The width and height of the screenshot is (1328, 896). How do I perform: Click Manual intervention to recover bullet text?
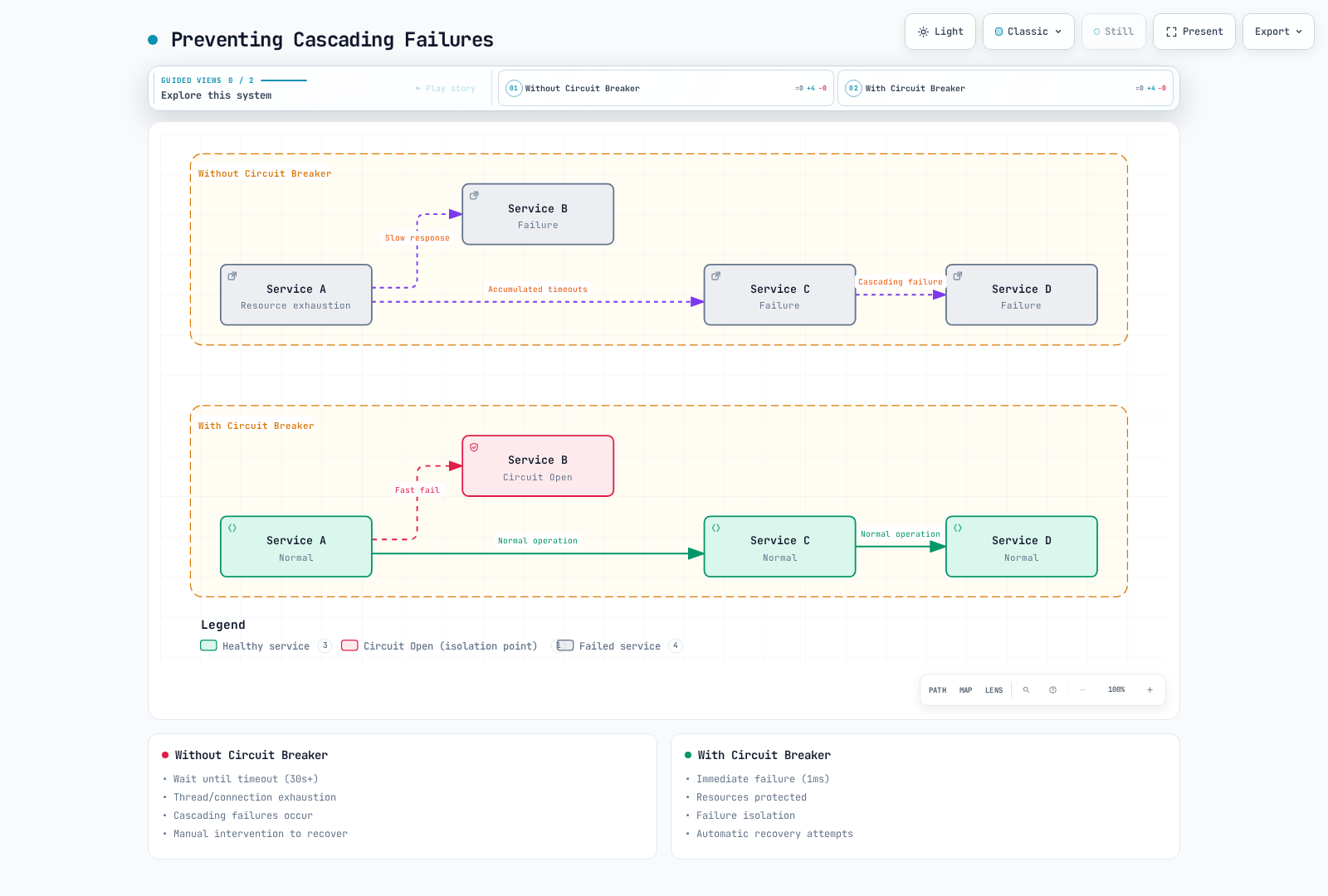point(261,834)
